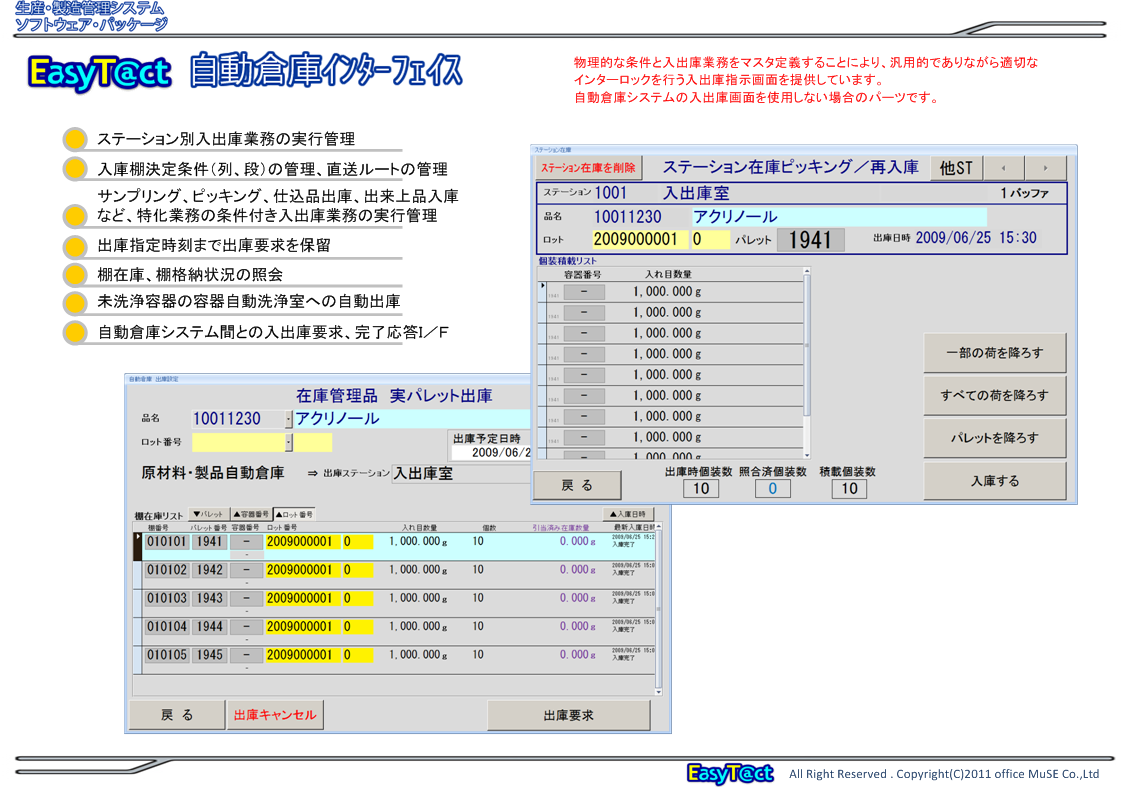Click the 出庫要求 button

(568, 715)
